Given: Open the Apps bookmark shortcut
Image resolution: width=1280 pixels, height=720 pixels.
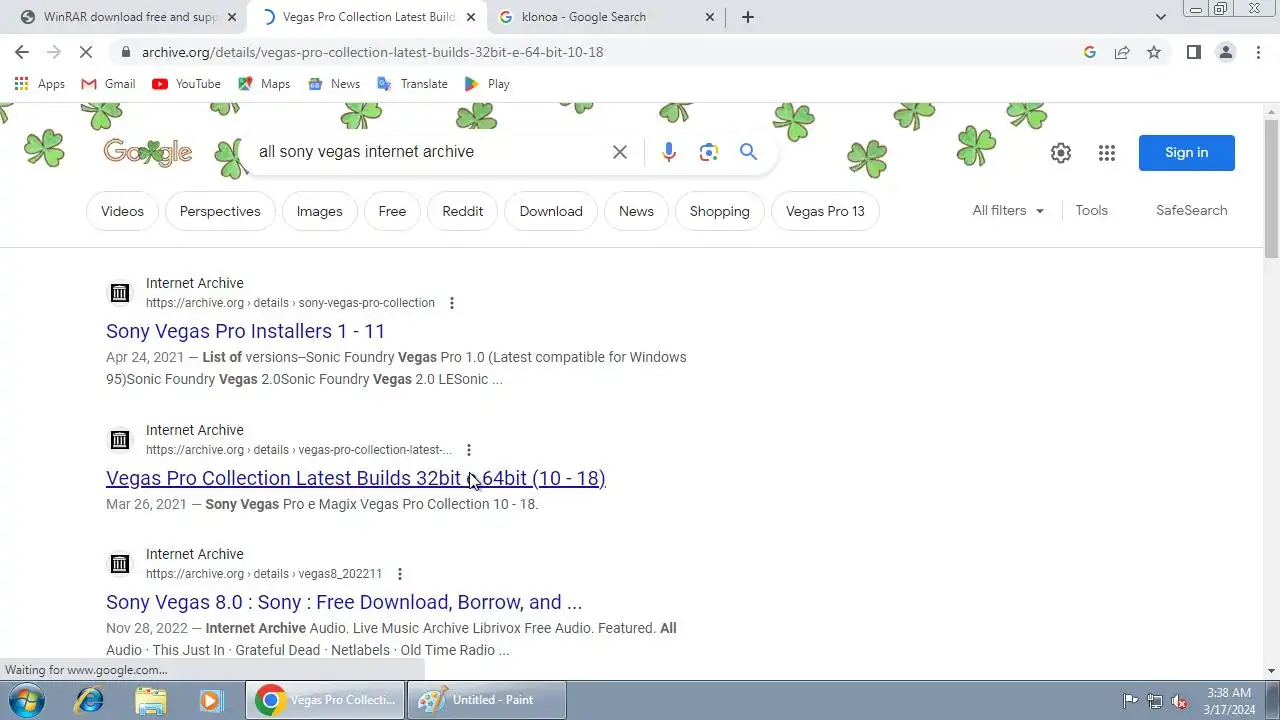Looking at the screenshot, I should click(40, 84).
